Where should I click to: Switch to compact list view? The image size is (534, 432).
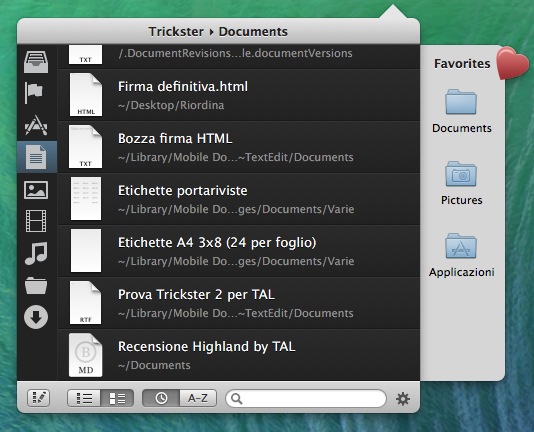click(x=84, y=398)
